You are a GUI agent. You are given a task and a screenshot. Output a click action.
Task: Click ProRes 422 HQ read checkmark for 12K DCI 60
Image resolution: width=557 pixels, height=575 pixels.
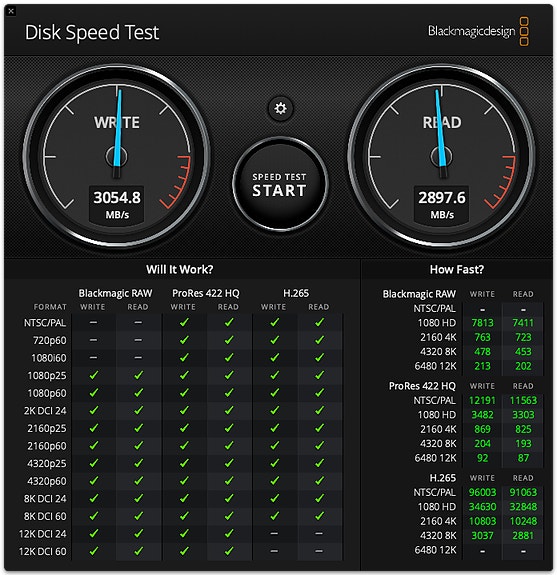(x=229, y=551)
